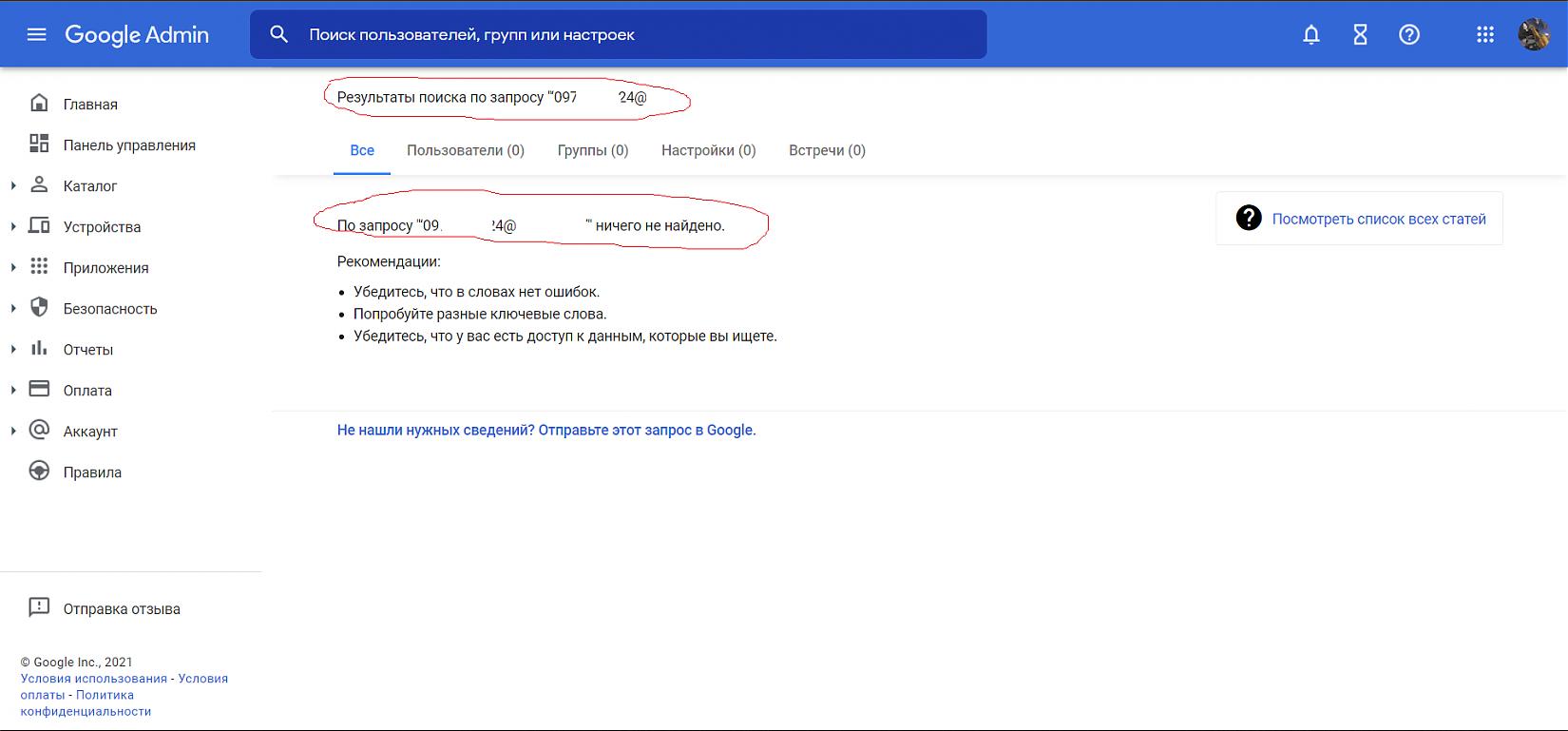Viewport: 1568px width, 731px height.
Task: Open the Условия использования link
Action: [x=94, y=679]
